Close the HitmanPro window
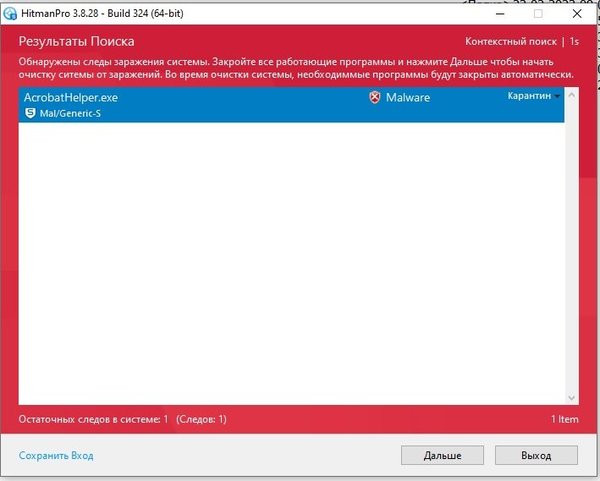 [577, 14]
